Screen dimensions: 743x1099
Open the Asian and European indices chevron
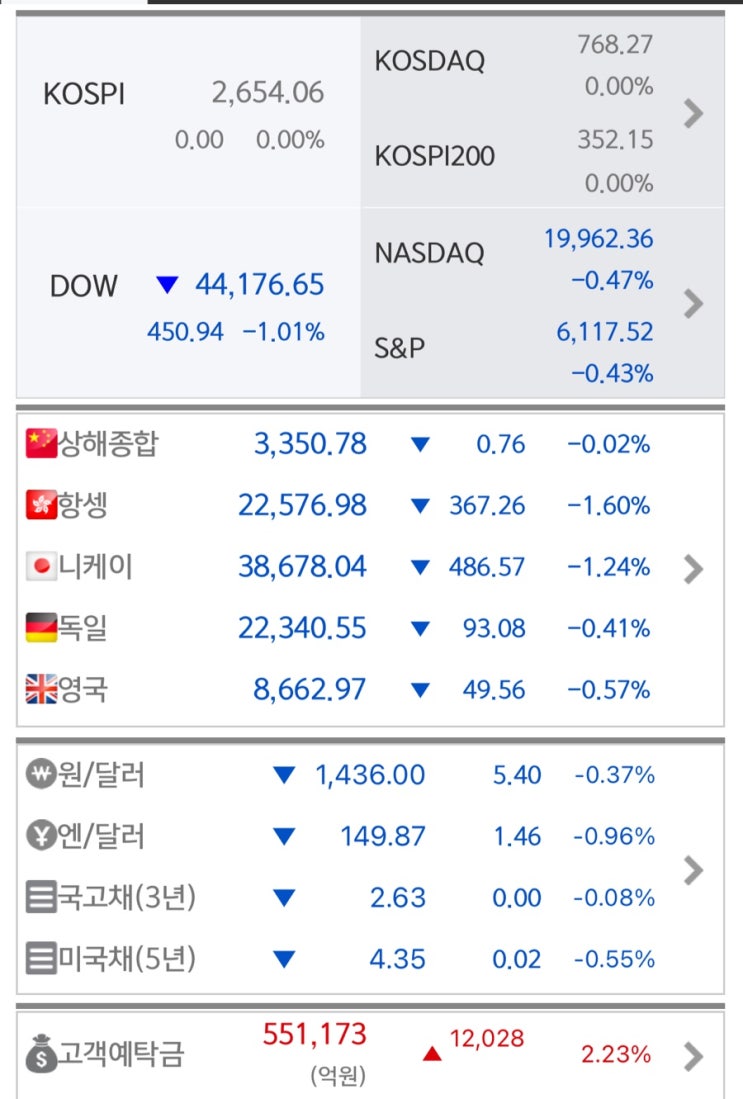click(x=693, y=569)
